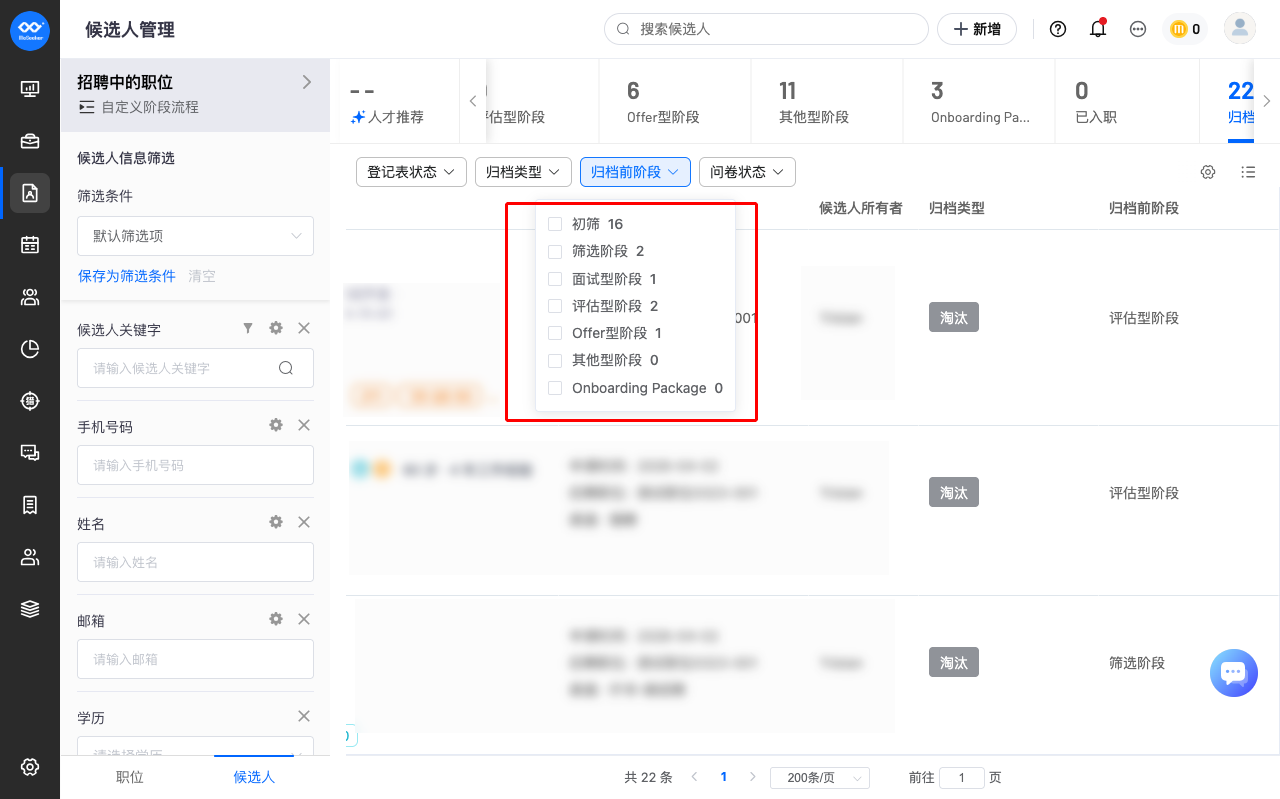Remove the 姓名 filter with its X icon
This screenshot has width=1280, height=799.
coord(304,522)
